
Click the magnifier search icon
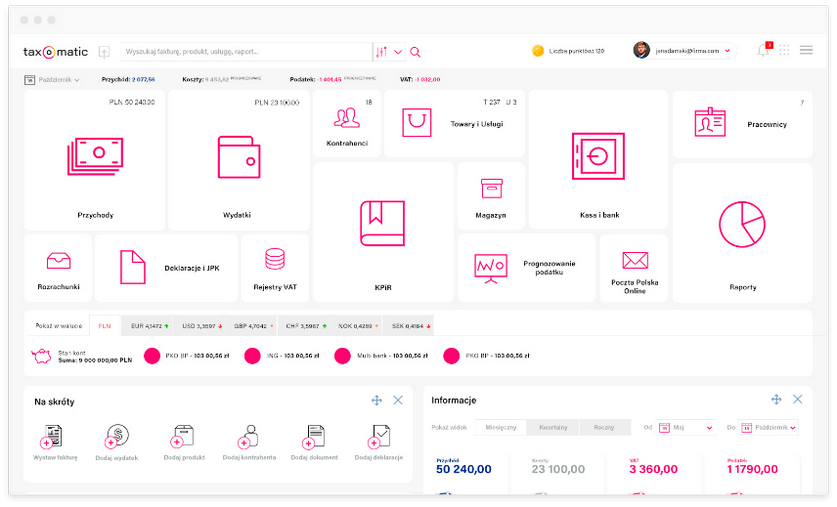[415, 52]
